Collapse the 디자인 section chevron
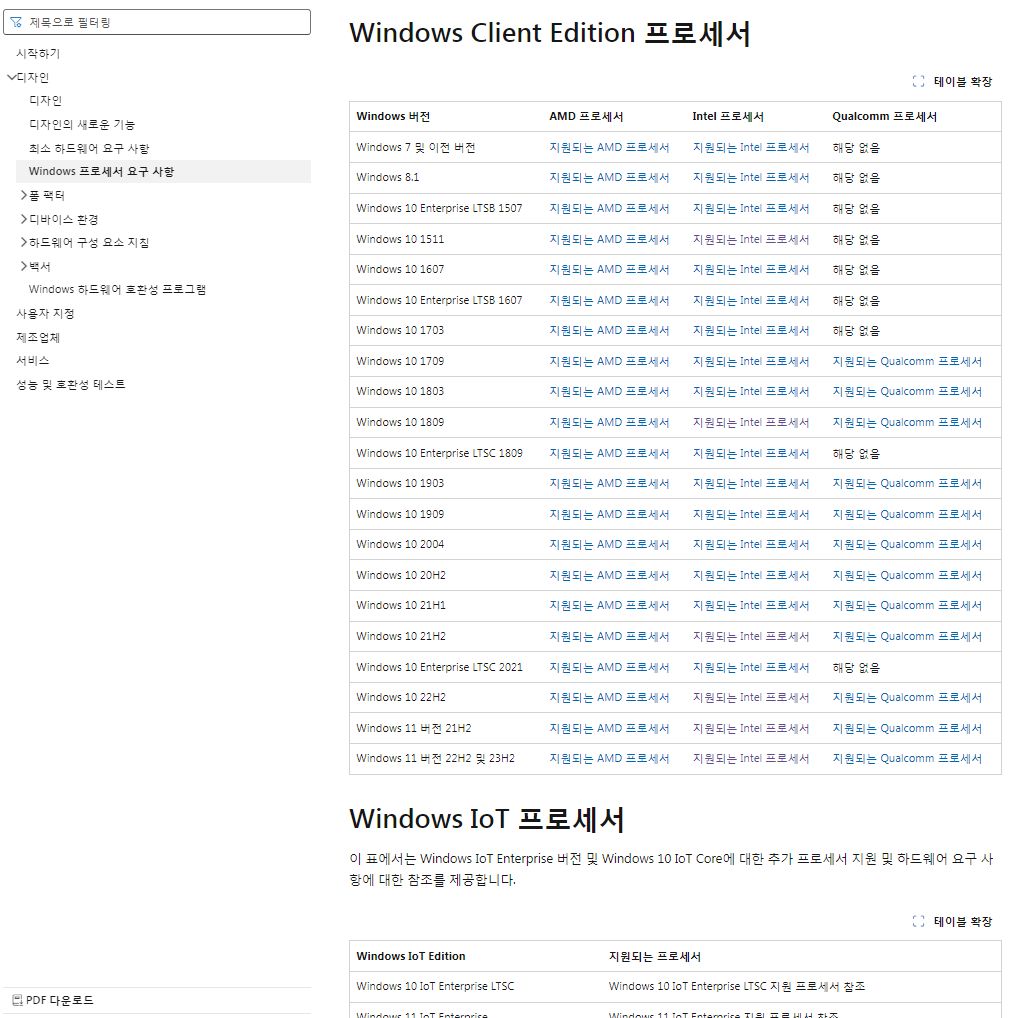The width and height of the screenshot is (1009, 1018). (11, 77)
